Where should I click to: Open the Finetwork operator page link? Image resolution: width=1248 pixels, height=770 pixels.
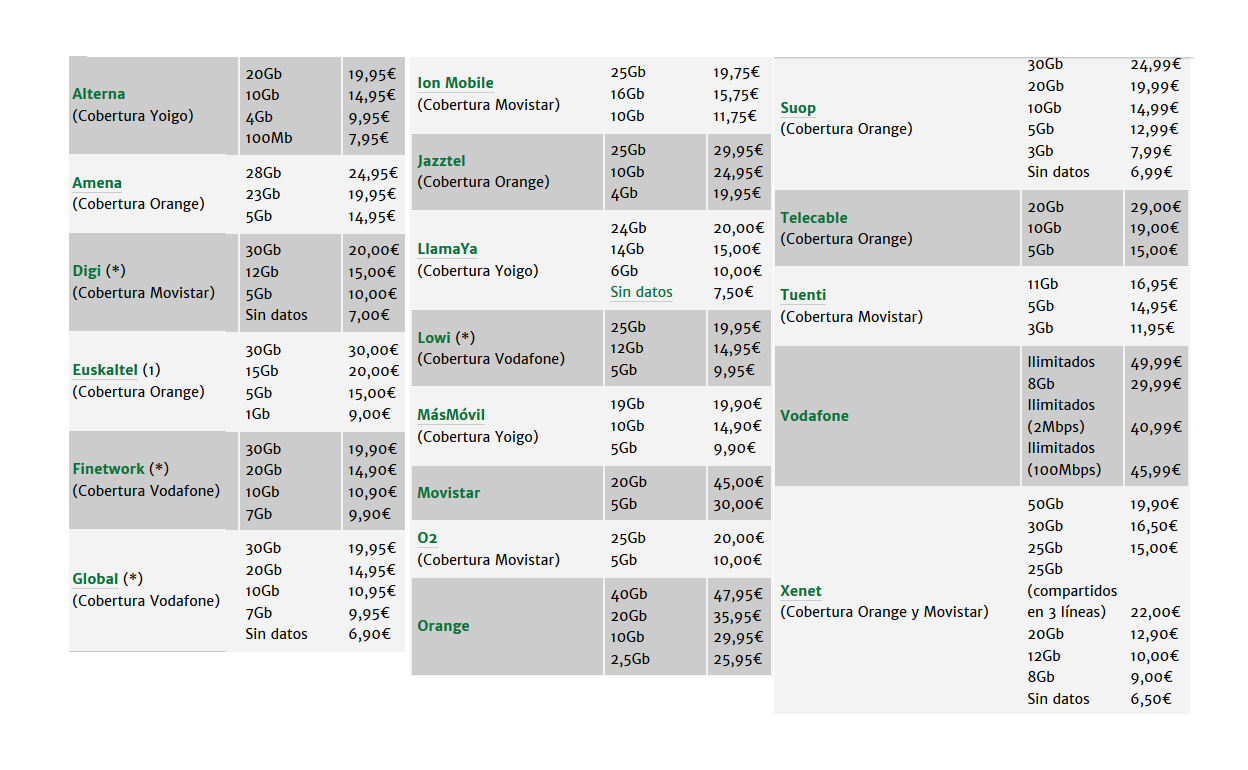click(108, 469)
